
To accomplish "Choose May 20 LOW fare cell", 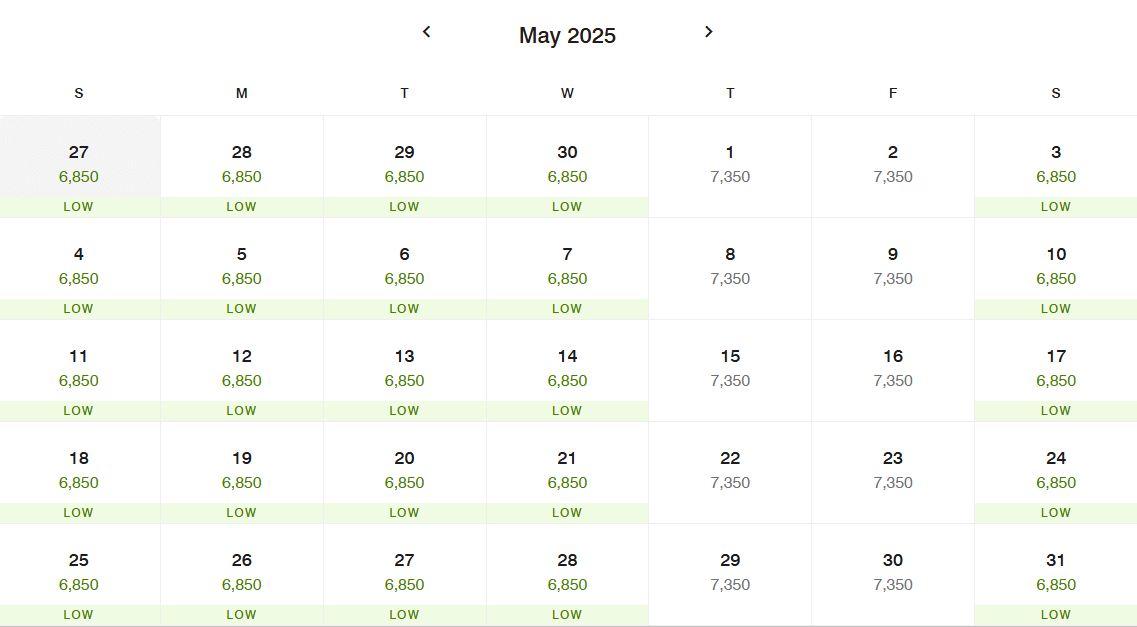I will tap(405, 473).
